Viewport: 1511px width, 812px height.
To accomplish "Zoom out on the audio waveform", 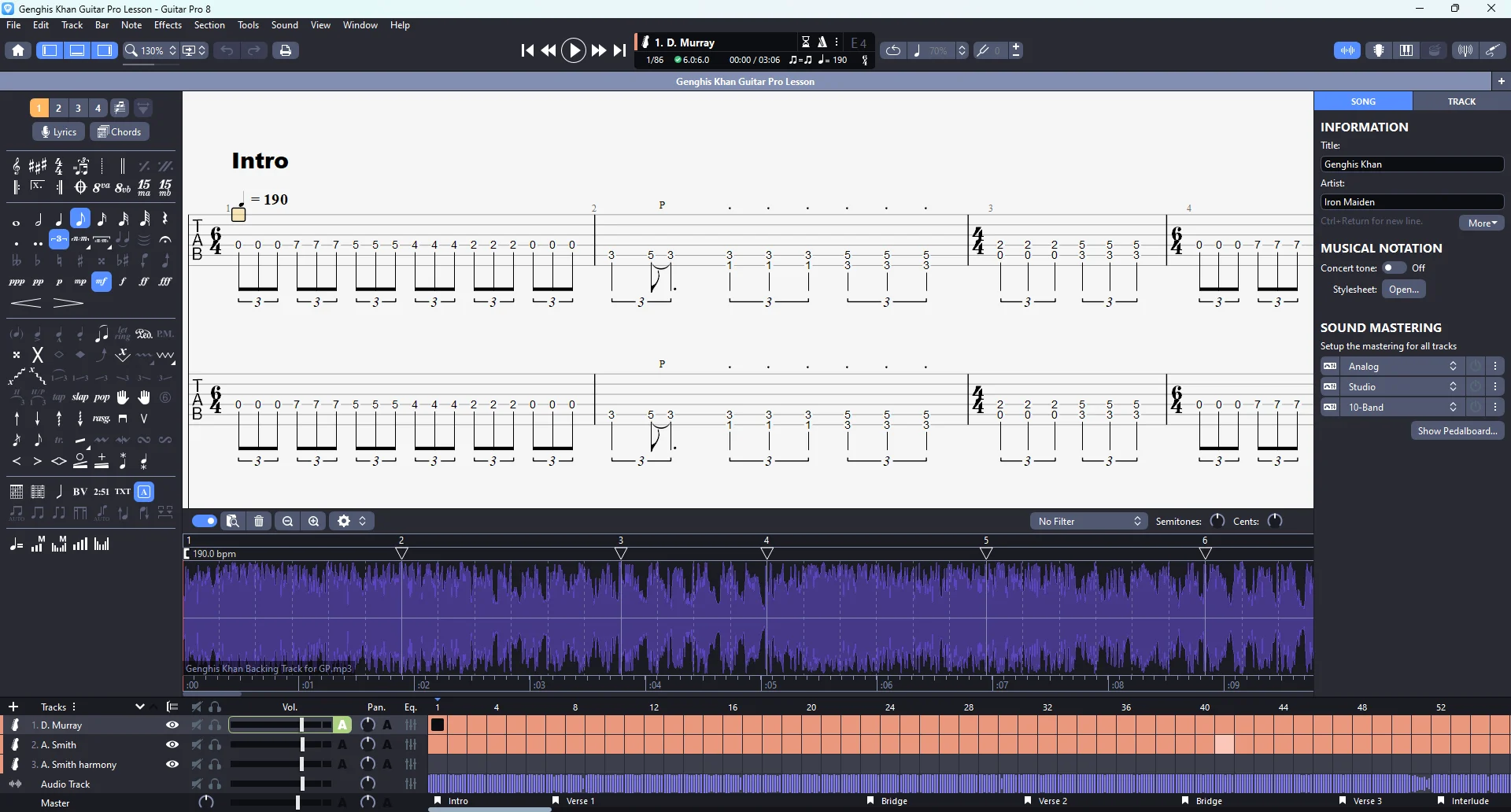I will tap(287, 521).
